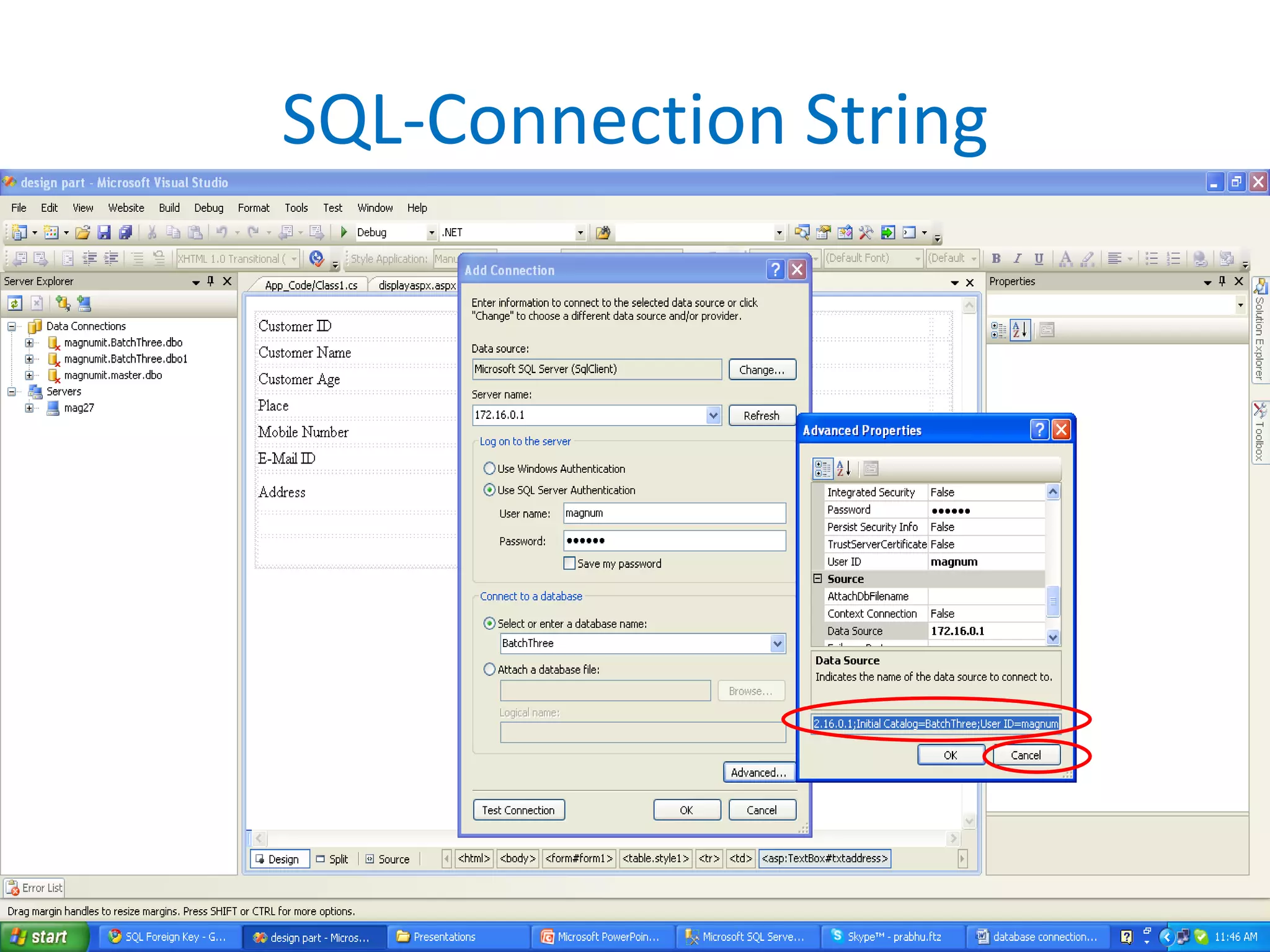Image resolution: width=1270 pixels, height=952 pixels.
Task: Expand magnumit.master.dbo connection node
Action: click(29, 375)
